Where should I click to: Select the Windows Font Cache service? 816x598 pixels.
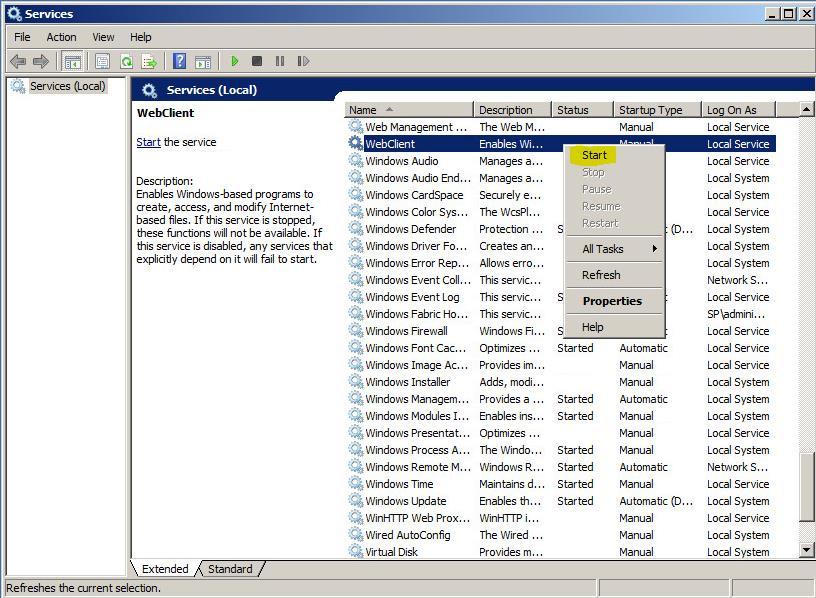tap(560, 348)
